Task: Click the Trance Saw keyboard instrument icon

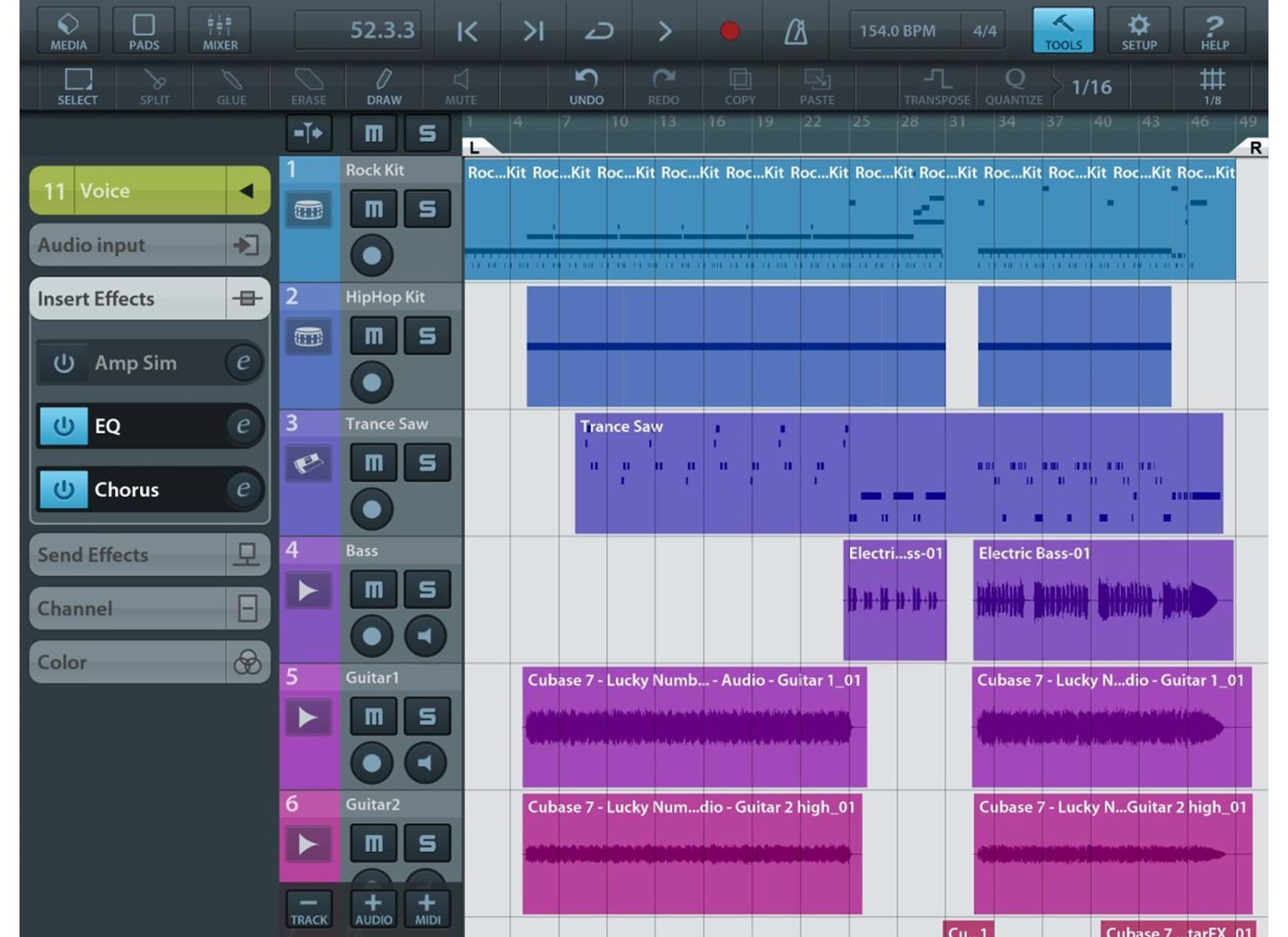Action: 308,463
